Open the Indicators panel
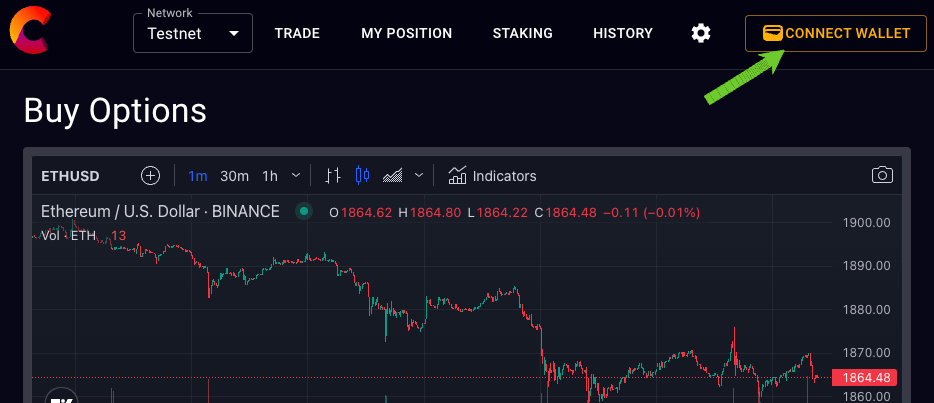This screenshot has width=934, height=403. (492, 176)
